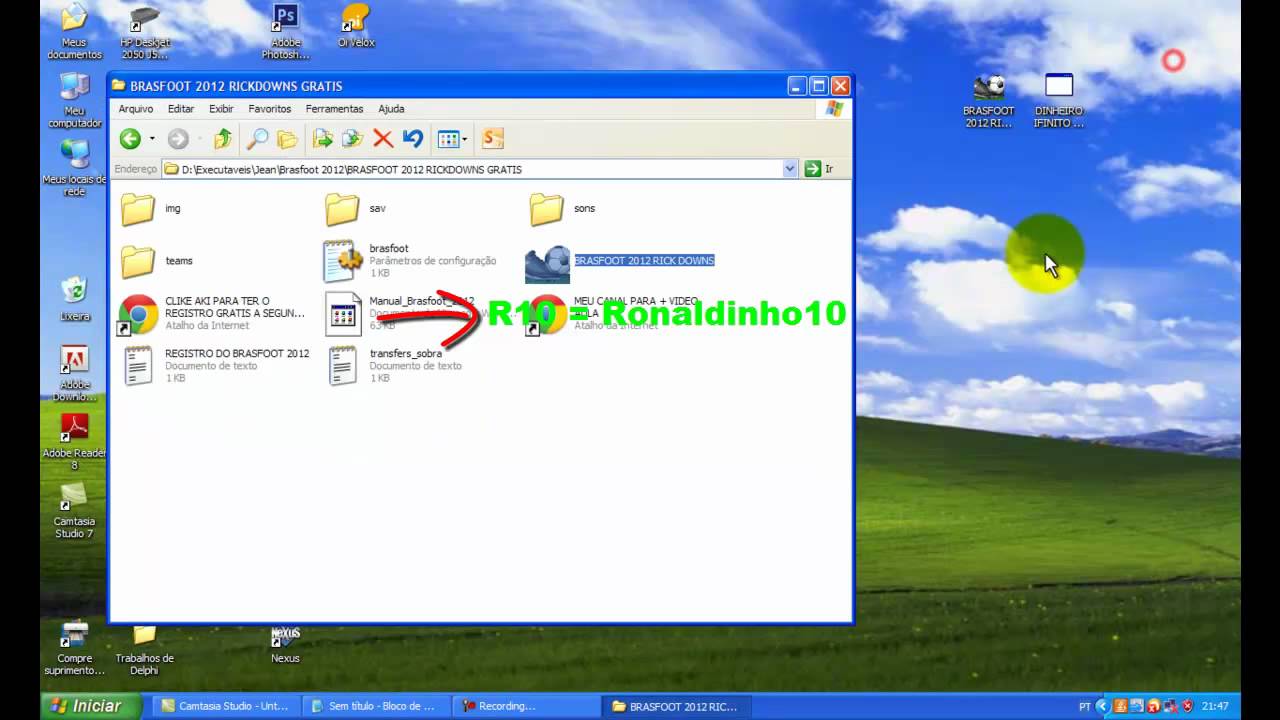The height and width of the screenshot is (720, 1280).
Task: Open the Arquivo menu
Action: (x=136, y=108)
